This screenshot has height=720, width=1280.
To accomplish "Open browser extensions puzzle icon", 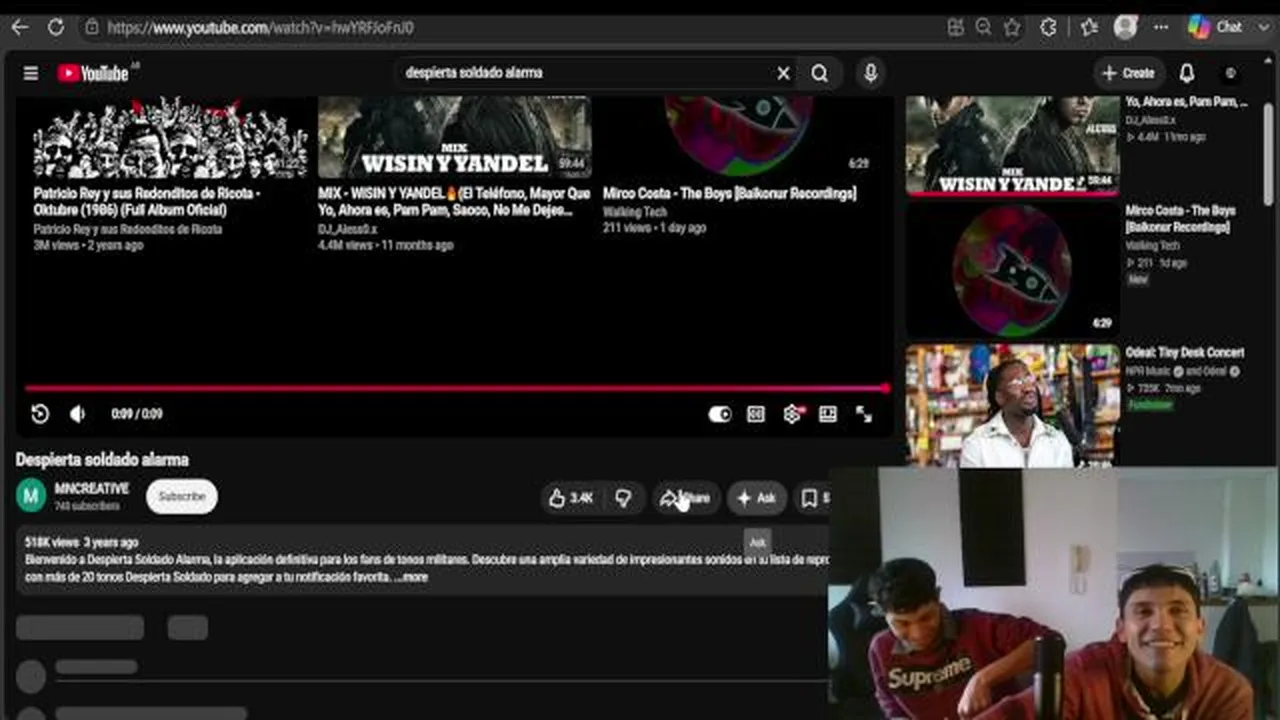I will pyautogui.click(x=1048, y=28).
